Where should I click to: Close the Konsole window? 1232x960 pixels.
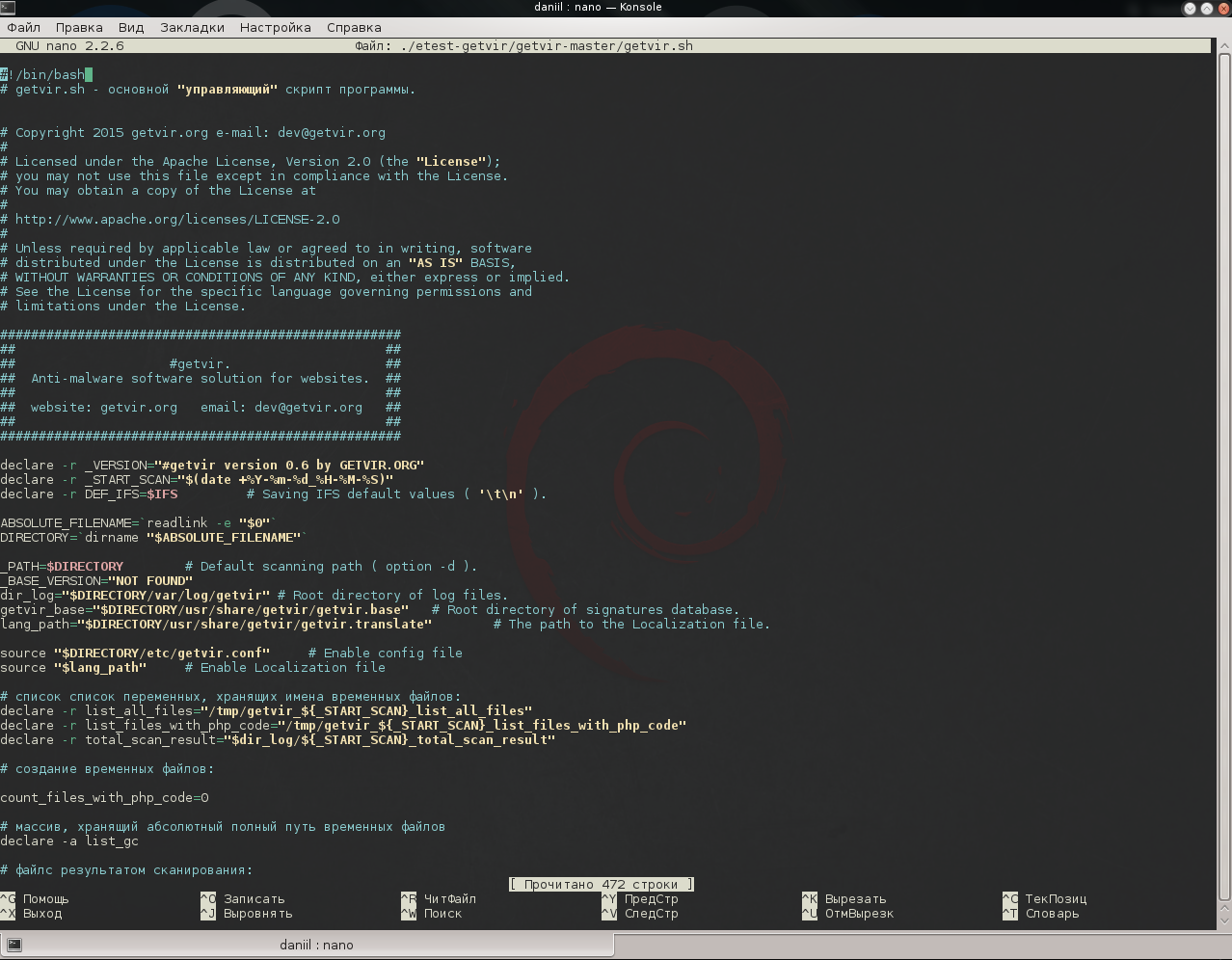tap(1222, 8)
